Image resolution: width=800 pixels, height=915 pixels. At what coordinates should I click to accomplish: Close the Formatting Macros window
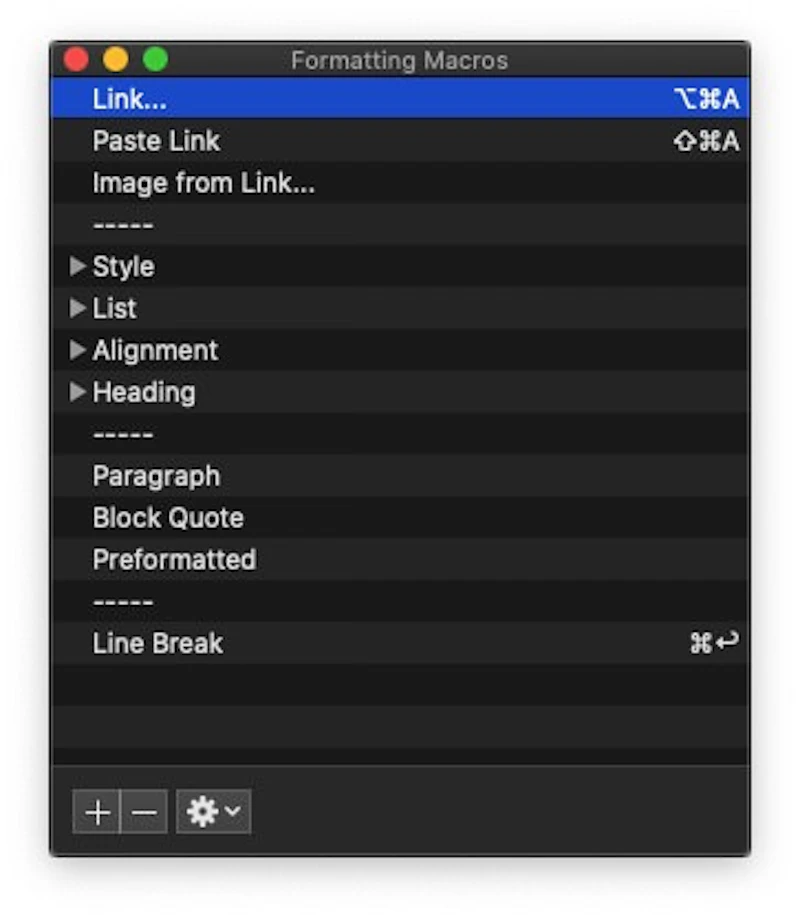point(76,60)
